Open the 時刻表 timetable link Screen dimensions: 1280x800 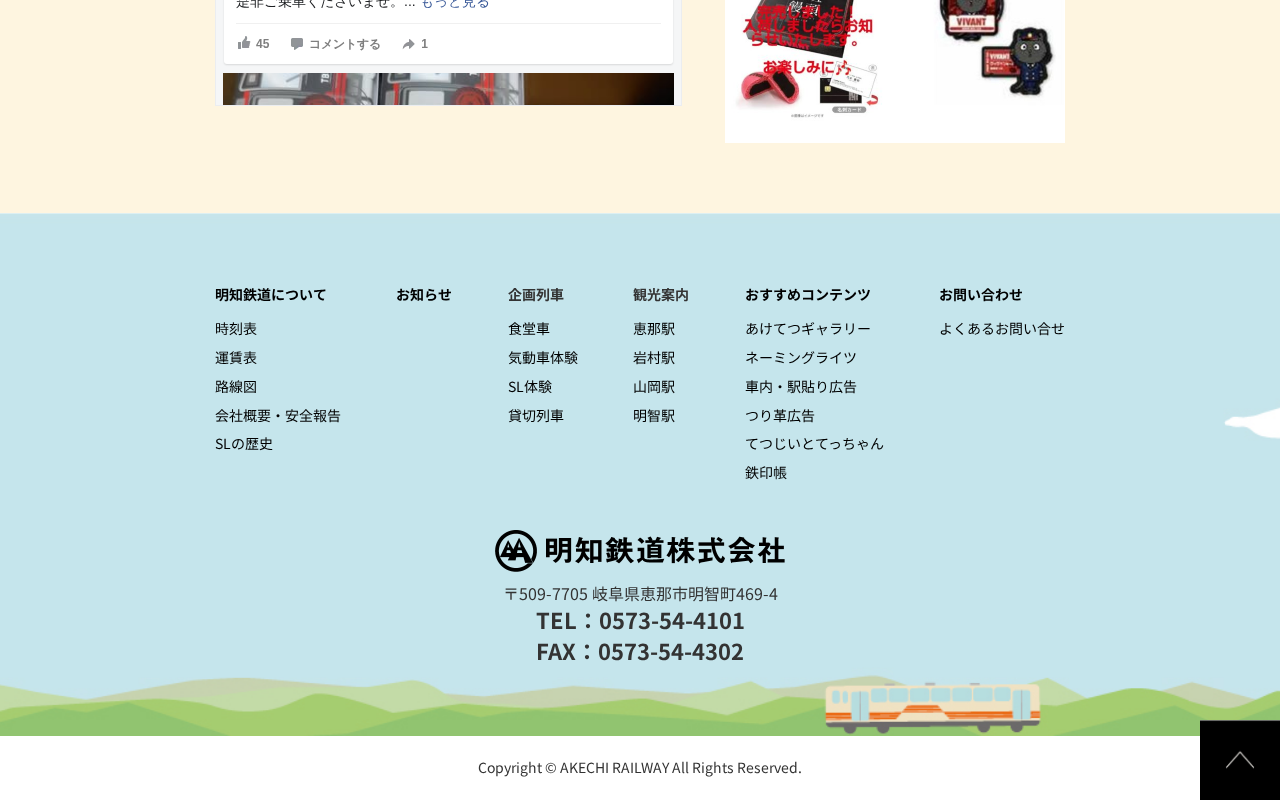236,328
